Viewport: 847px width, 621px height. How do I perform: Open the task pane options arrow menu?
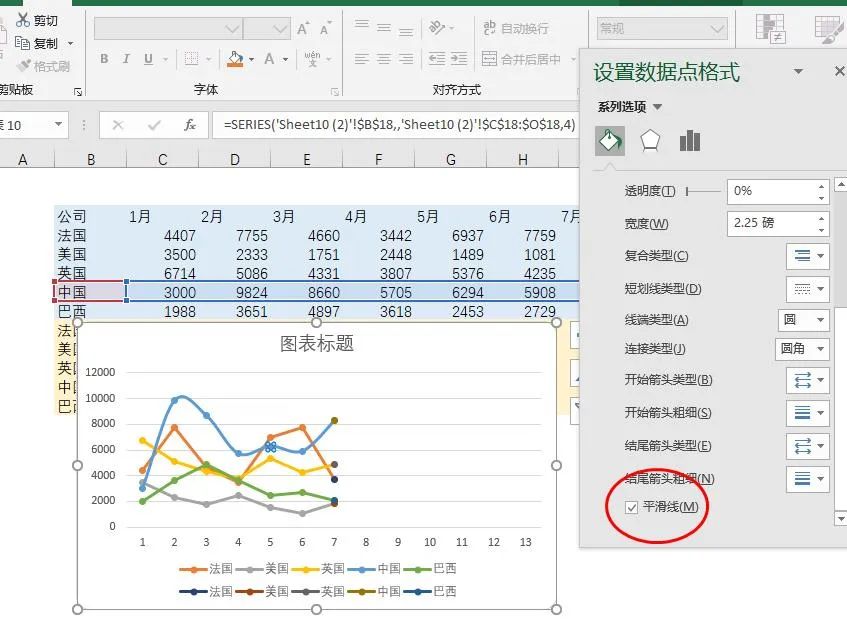click(x=798, y=72)
